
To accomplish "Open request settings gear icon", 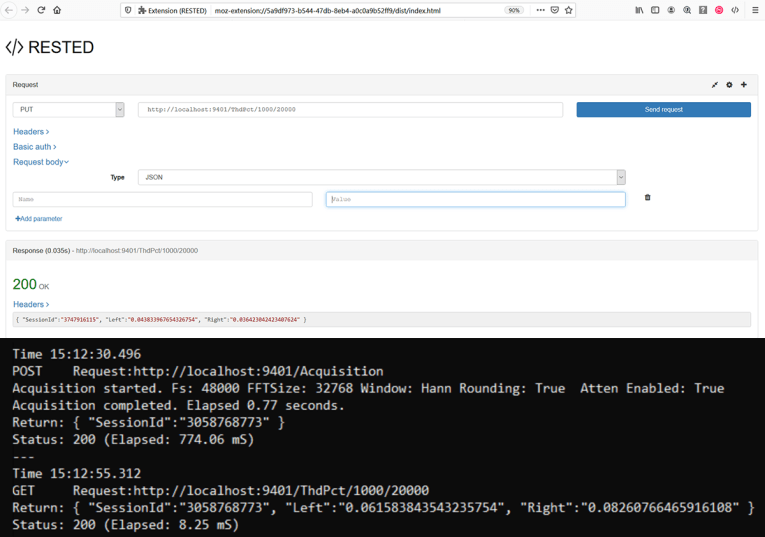I will pos(729,85).
